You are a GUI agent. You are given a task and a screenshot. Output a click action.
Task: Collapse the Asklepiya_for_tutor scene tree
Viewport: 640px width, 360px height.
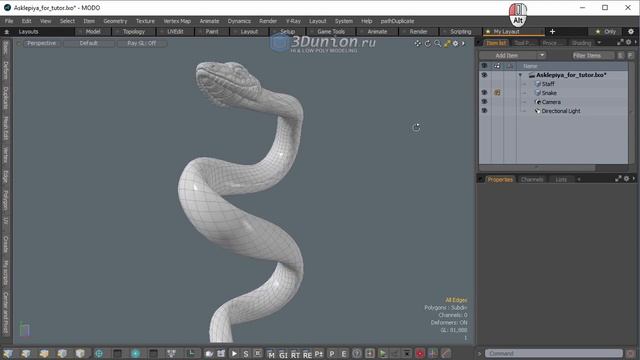point(520,75)
